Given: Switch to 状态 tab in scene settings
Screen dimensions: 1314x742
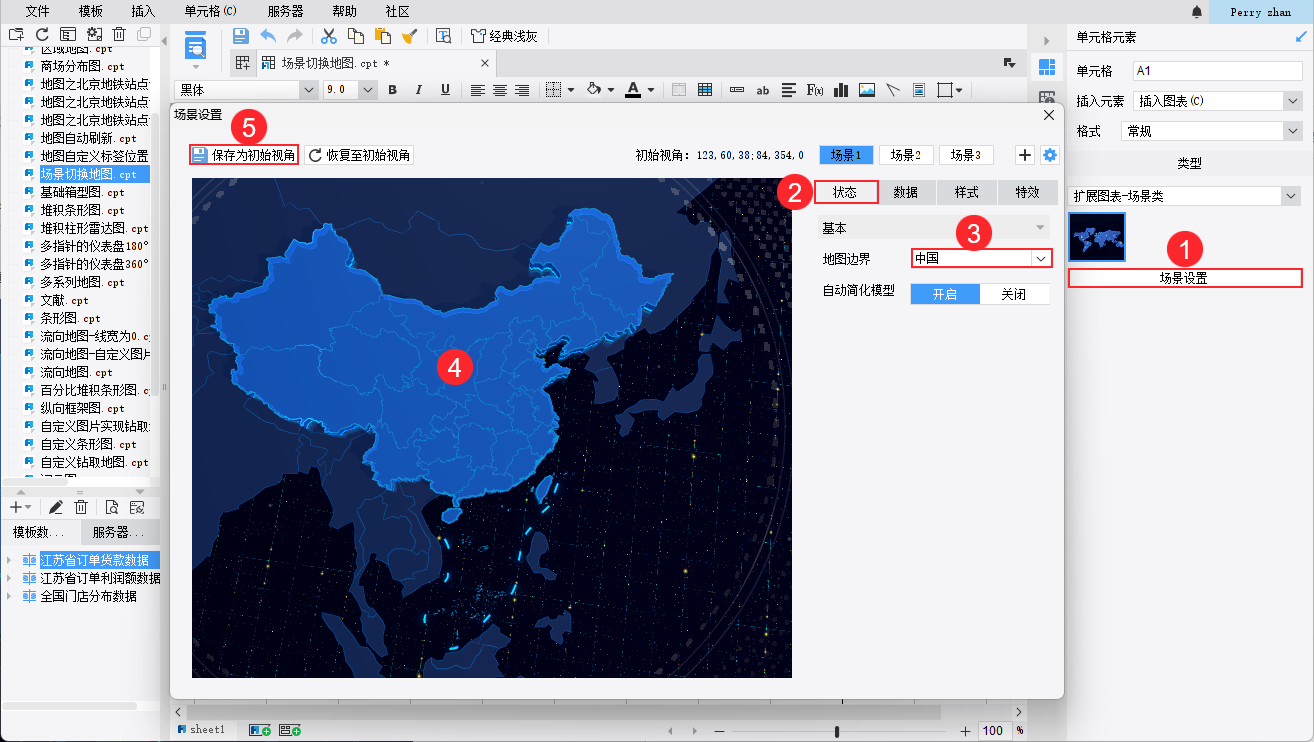Looking at the screenshot, I should tap(845, 192).
